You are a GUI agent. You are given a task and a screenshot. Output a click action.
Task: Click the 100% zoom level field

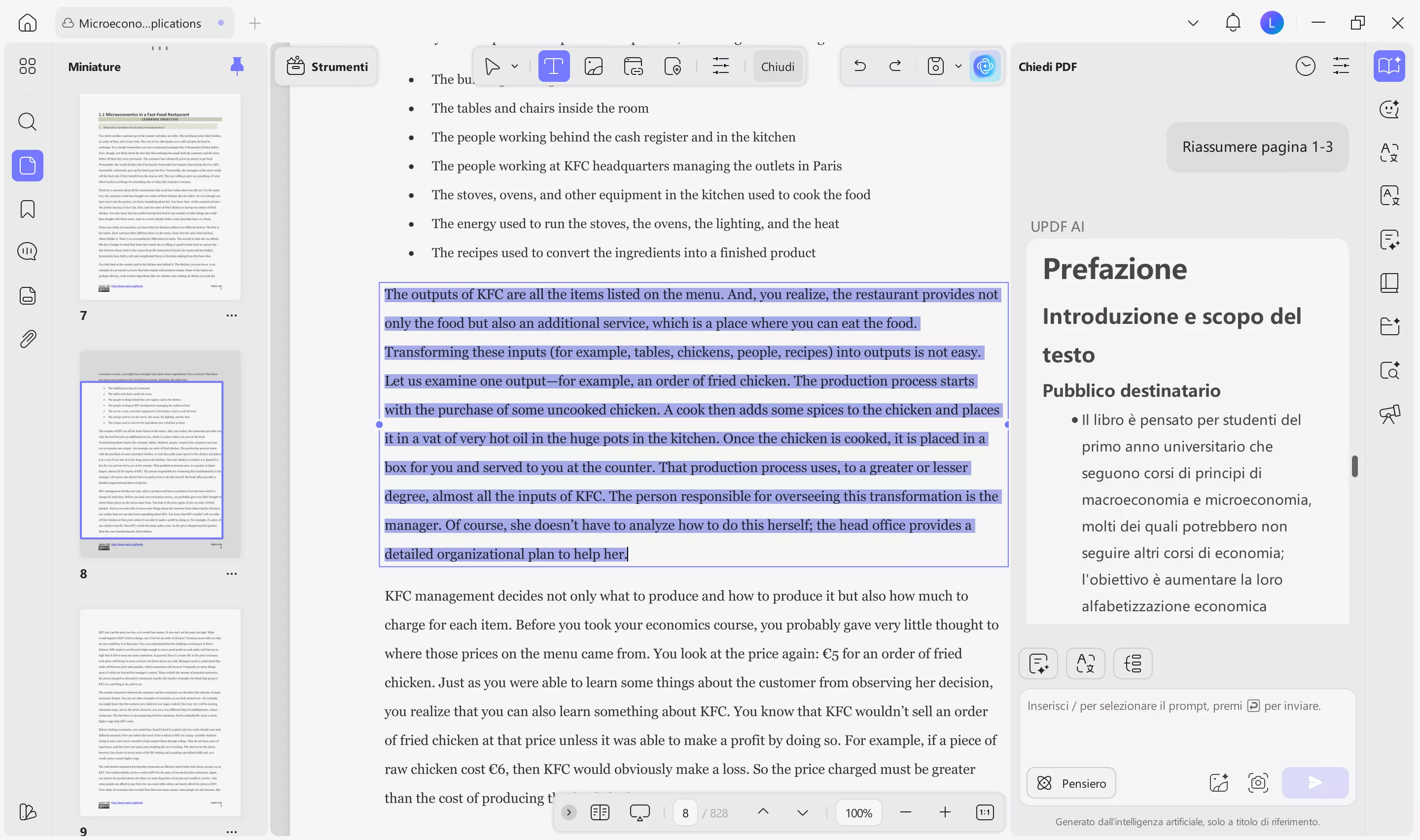tap(858, 813)
